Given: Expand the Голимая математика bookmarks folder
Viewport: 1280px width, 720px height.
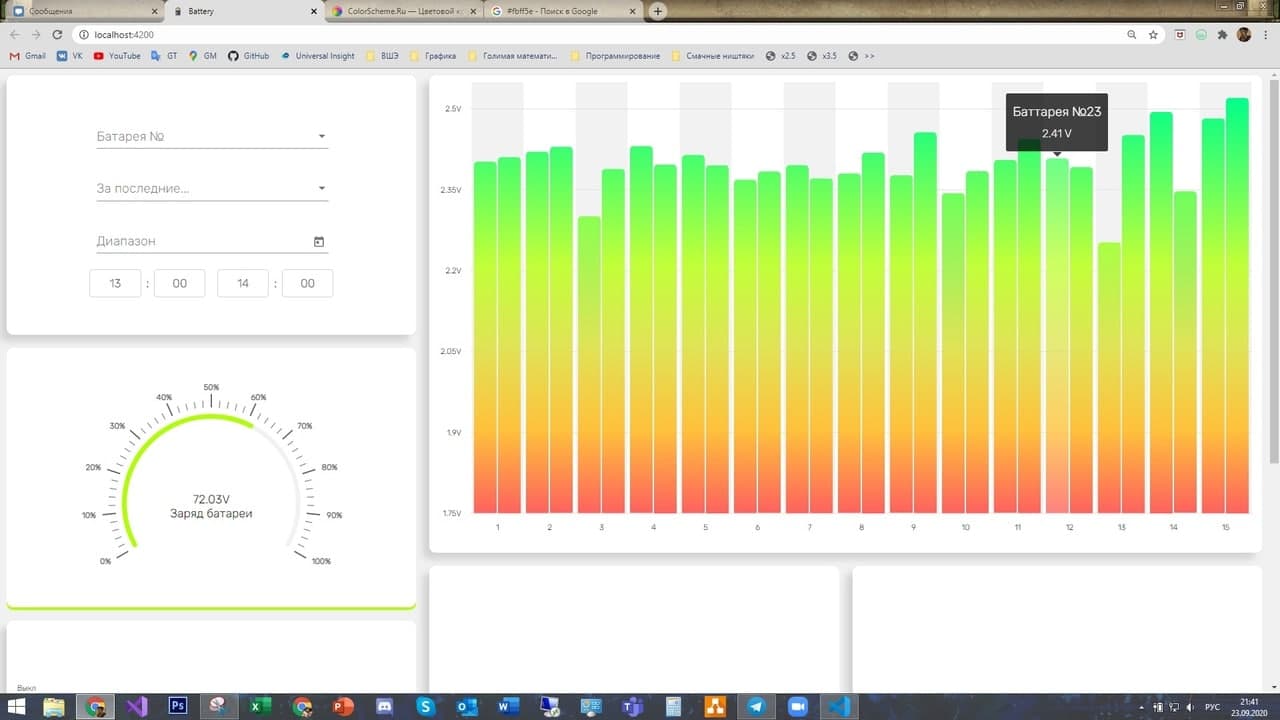Looking at the screenshot, I should click(x=512, y=56).
